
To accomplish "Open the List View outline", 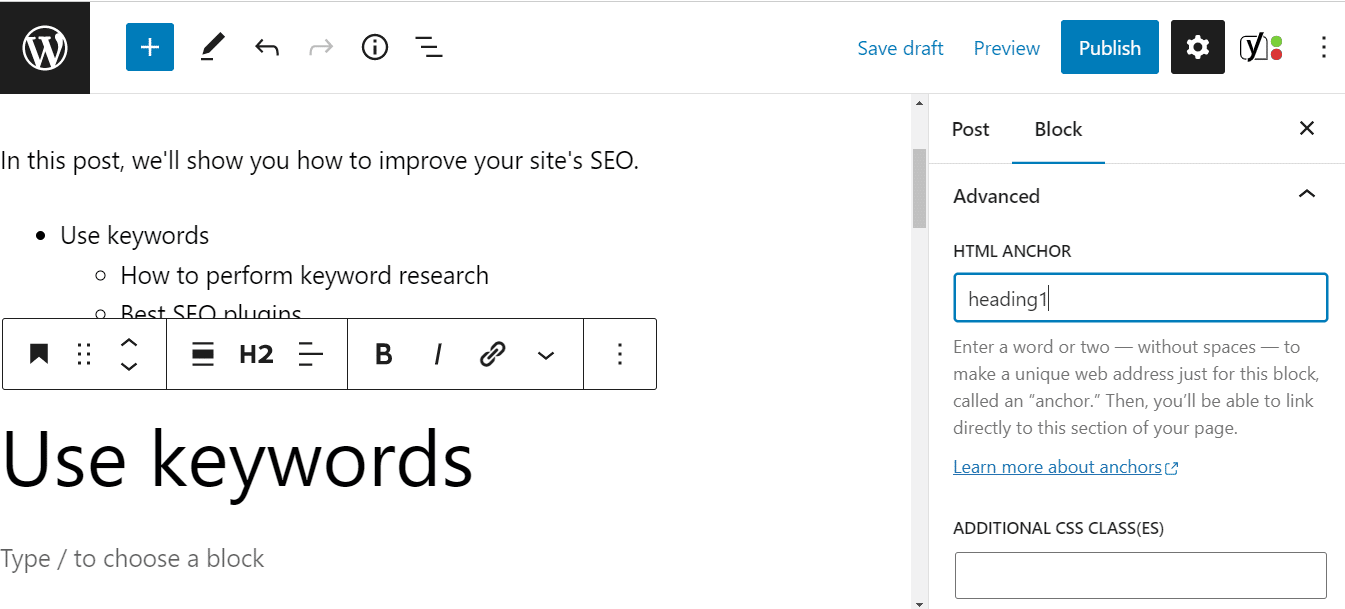I will pyautogui.click(x=429, y=48).
